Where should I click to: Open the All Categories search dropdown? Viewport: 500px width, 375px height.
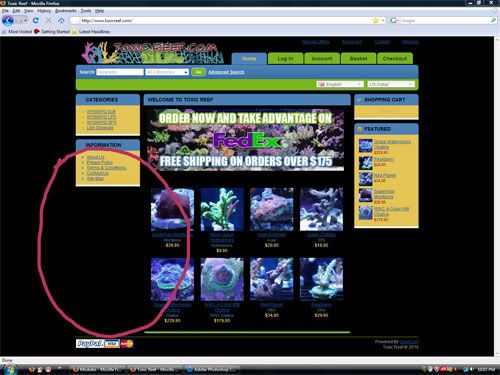click(167, 72)
